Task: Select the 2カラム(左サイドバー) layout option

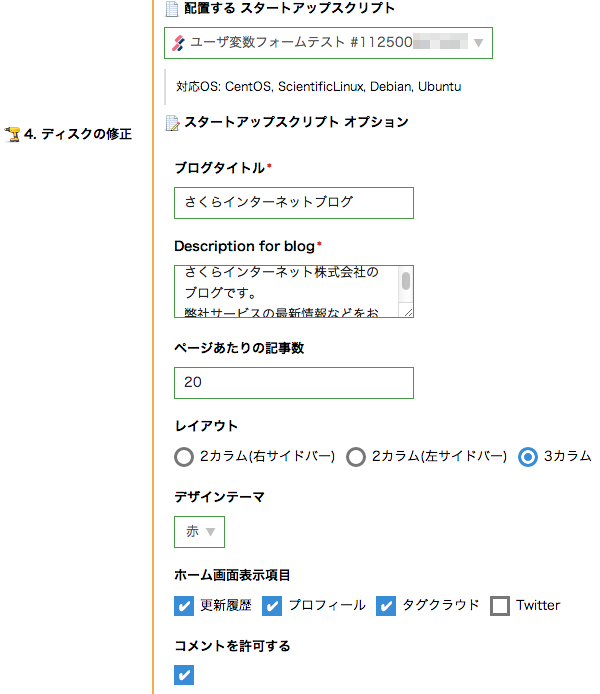Action: coord(356,457)
